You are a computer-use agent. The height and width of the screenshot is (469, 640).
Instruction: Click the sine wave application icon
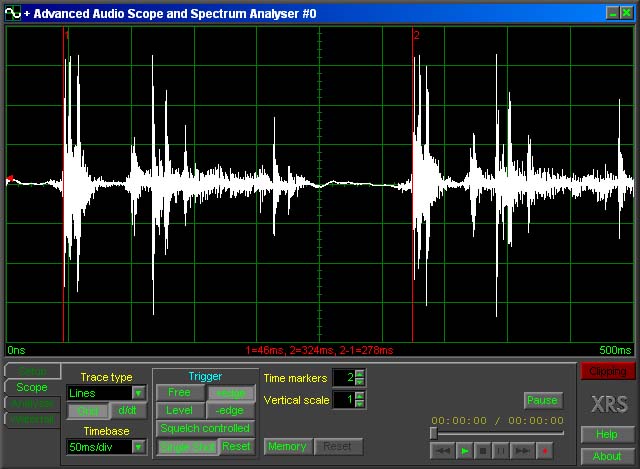click(x=13, y=13)
